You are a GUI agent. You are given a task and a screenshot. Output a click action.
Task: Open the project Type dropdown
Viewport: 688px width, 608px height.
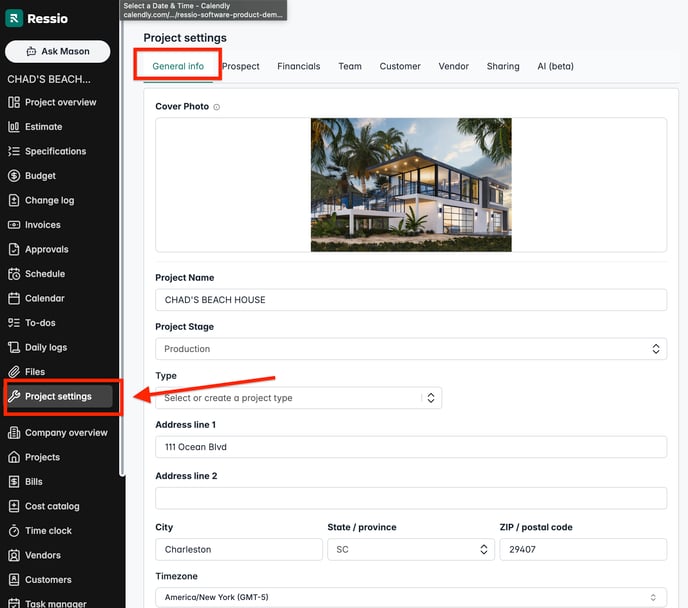[430, 398]
